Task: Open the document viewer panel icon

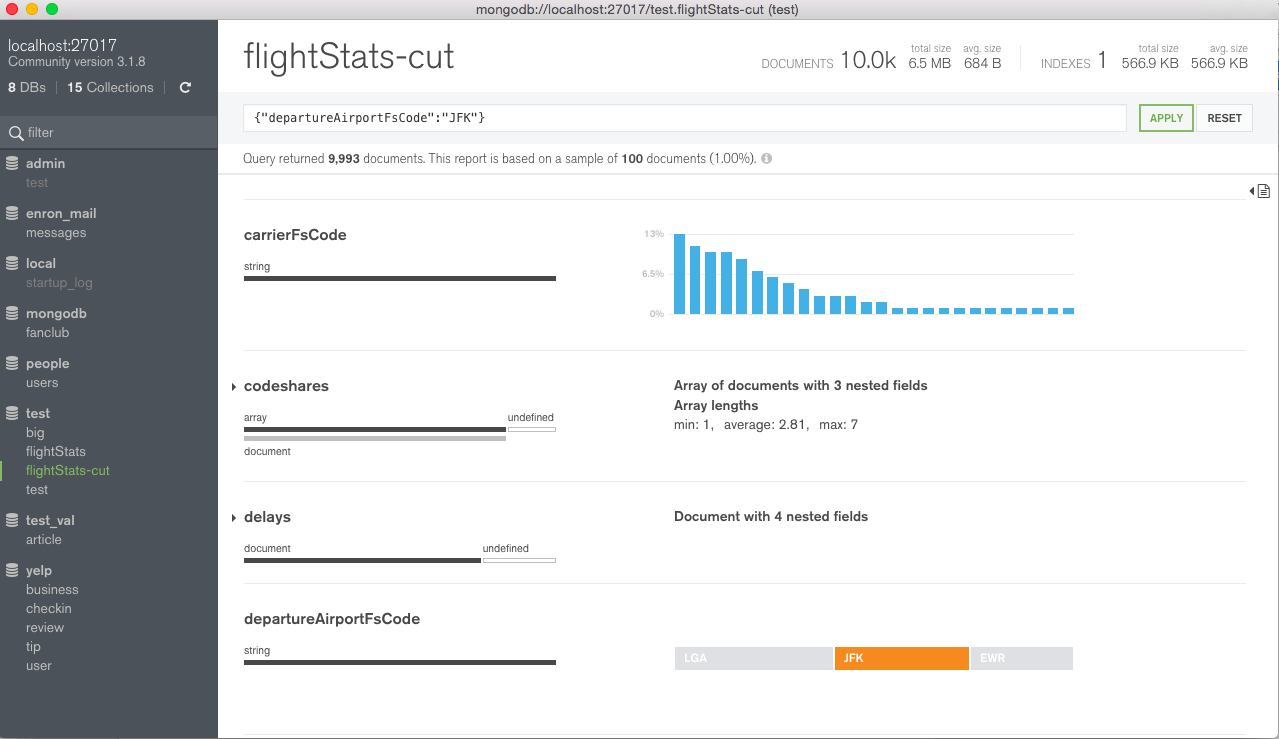Action: [1263, 191]
